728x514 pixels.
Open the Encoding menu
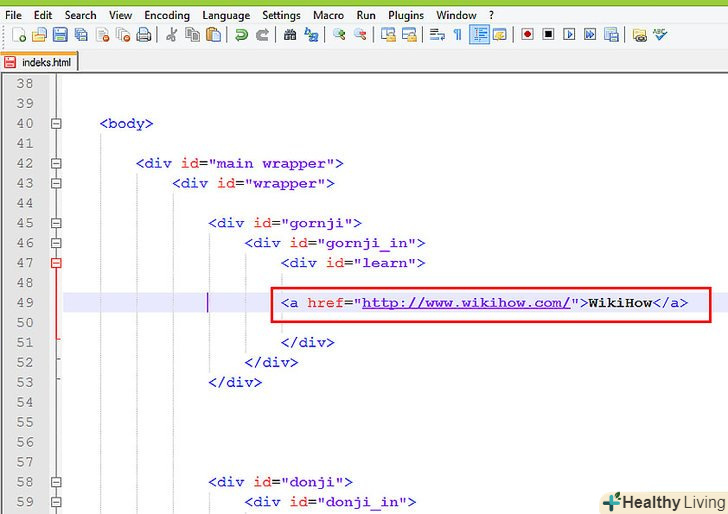(165, 15)
